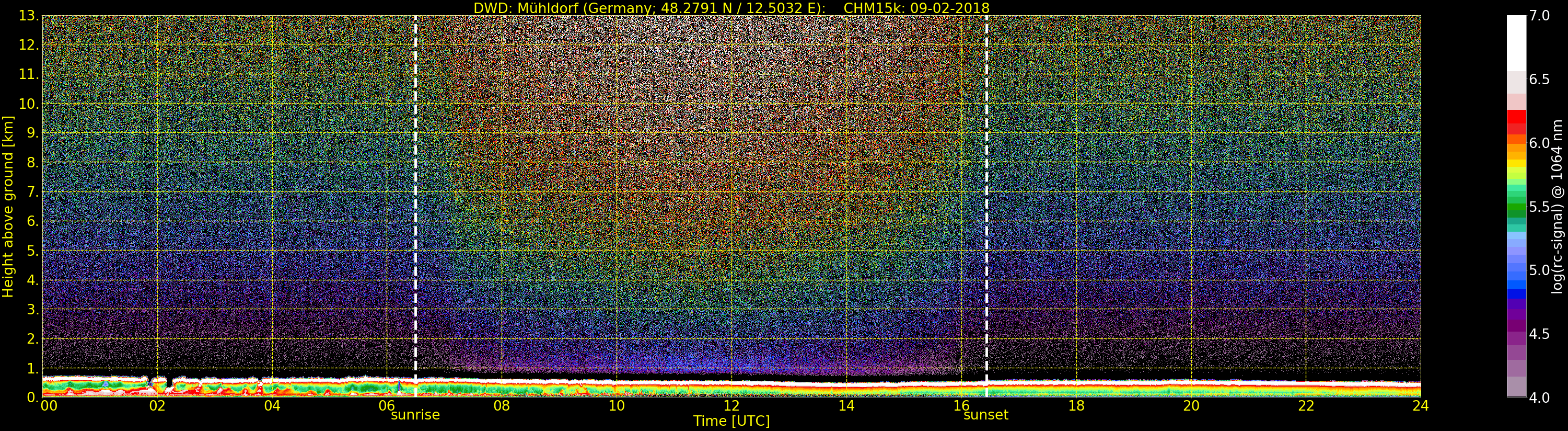Click the plot title mentioning Mühldorf
The width and height of the screenshot is (1568, 431).
[731, 8]
